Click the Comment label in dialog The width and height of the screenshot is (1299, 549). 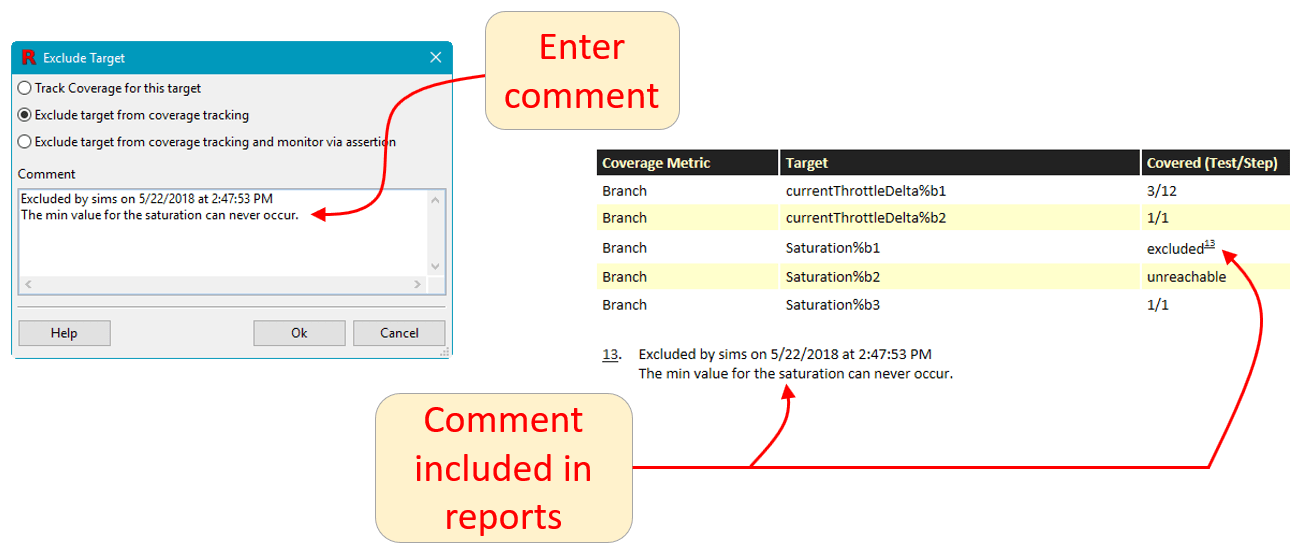click(47, 174)
